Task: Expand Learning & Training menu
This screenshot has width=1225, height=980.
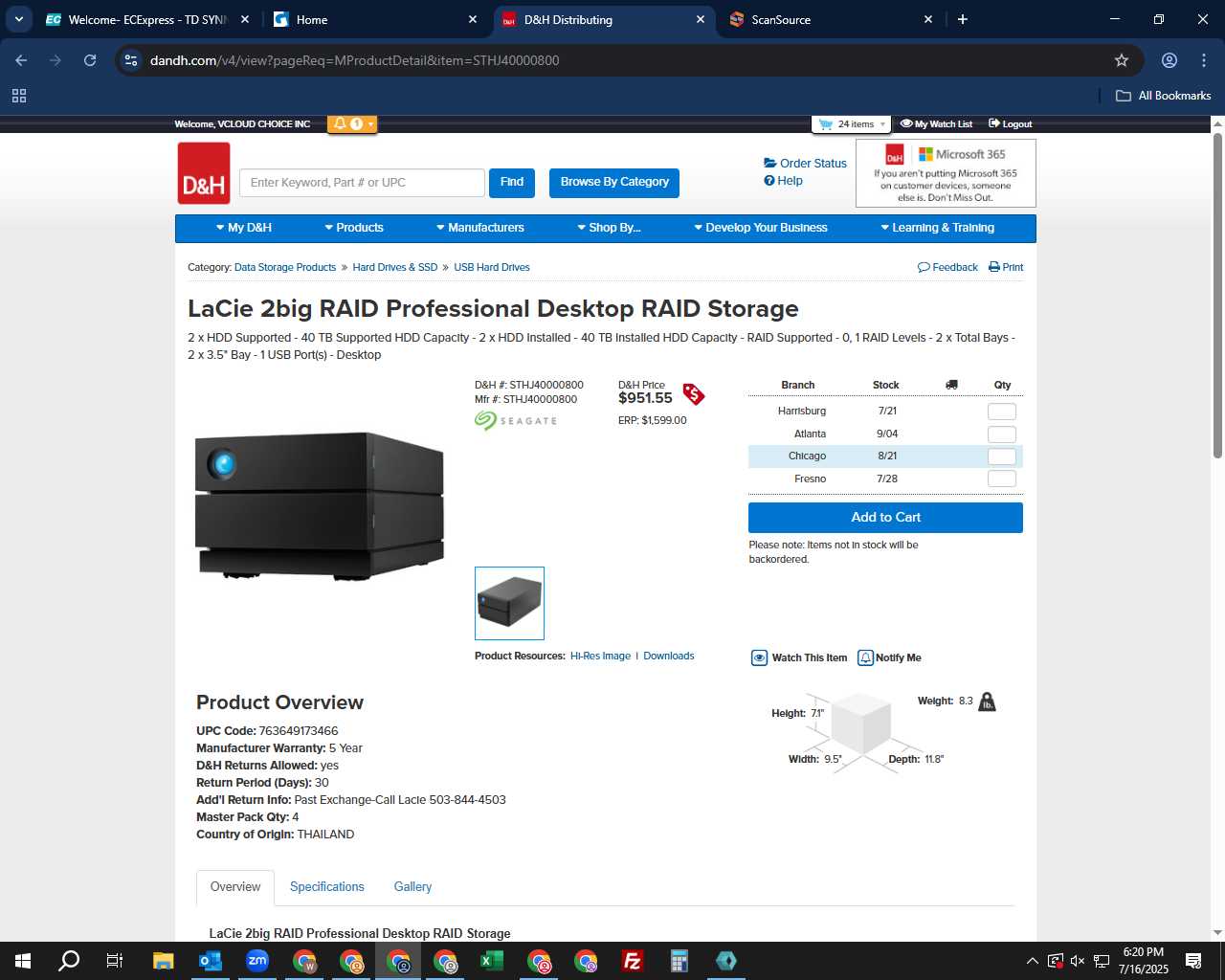Action: pos(938,228)
